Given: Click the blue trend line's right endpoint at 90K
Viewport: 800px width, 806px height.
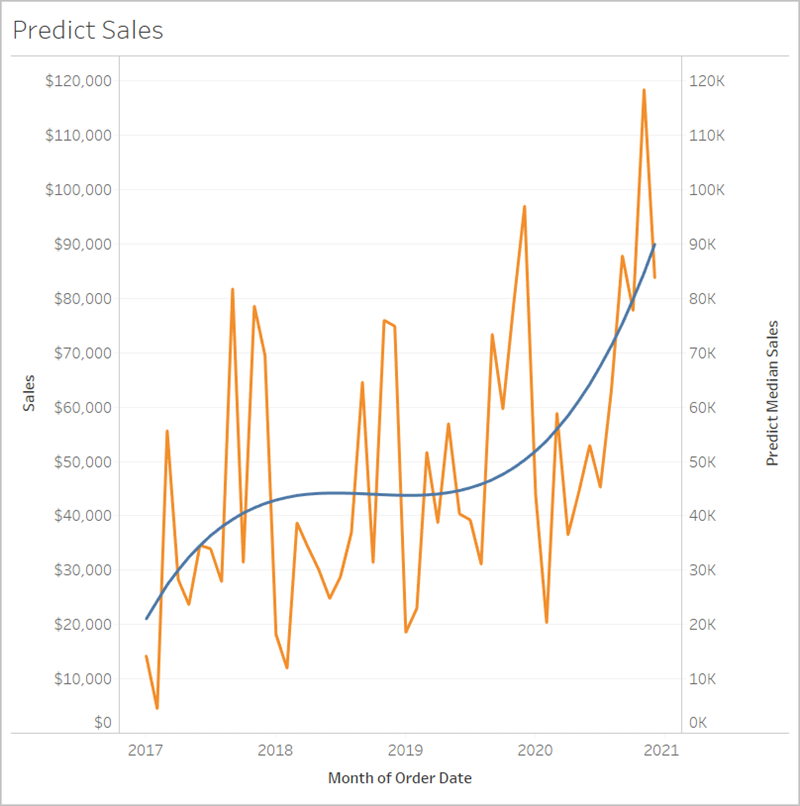Looking at the screenshot, I should tap(654, 244).
